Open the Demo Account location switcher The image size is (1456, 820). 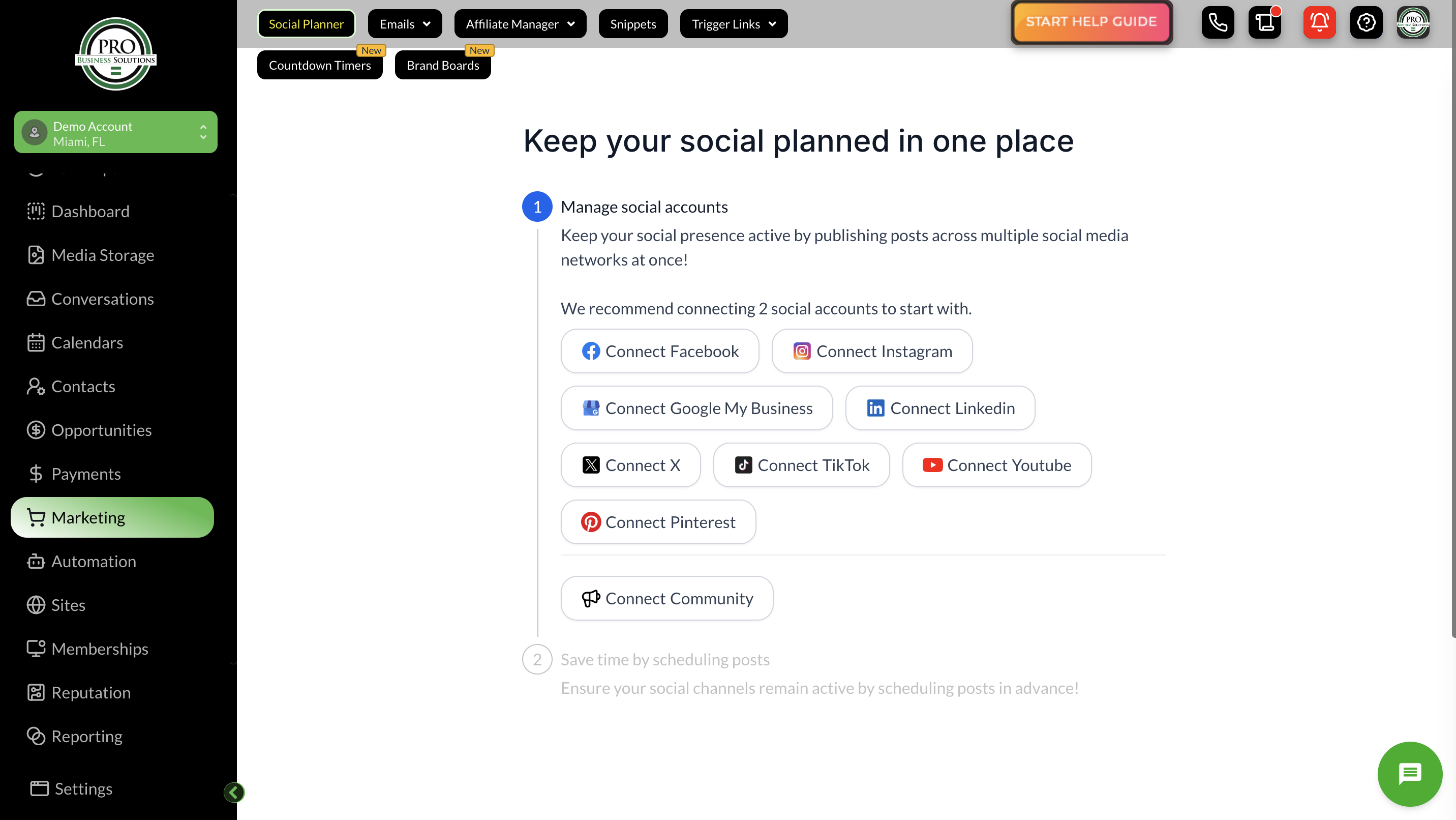point(116,133)
